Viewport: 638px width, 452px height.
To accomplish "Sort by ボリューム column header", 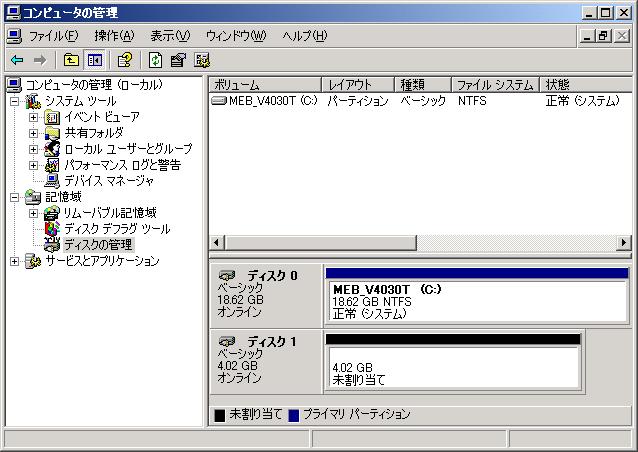I will point(265,85).
